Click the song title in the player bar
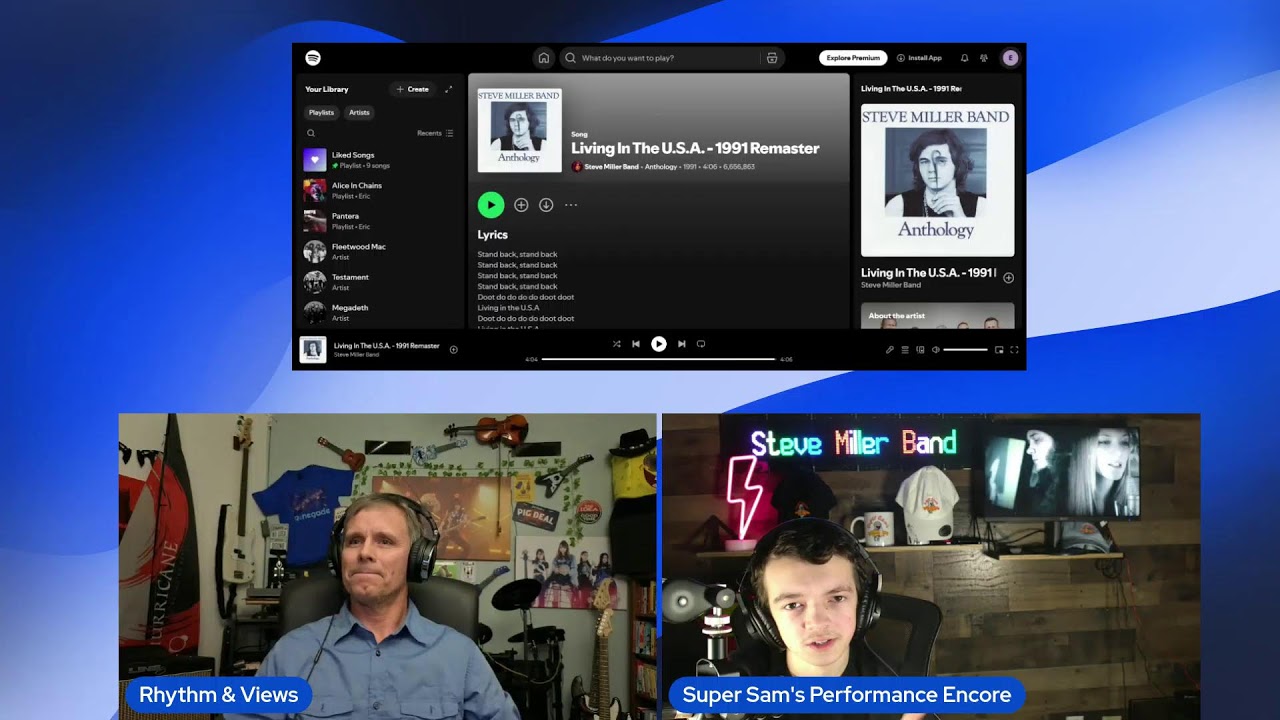Screen dimensions: 1280x720 (x=386, y=345)
